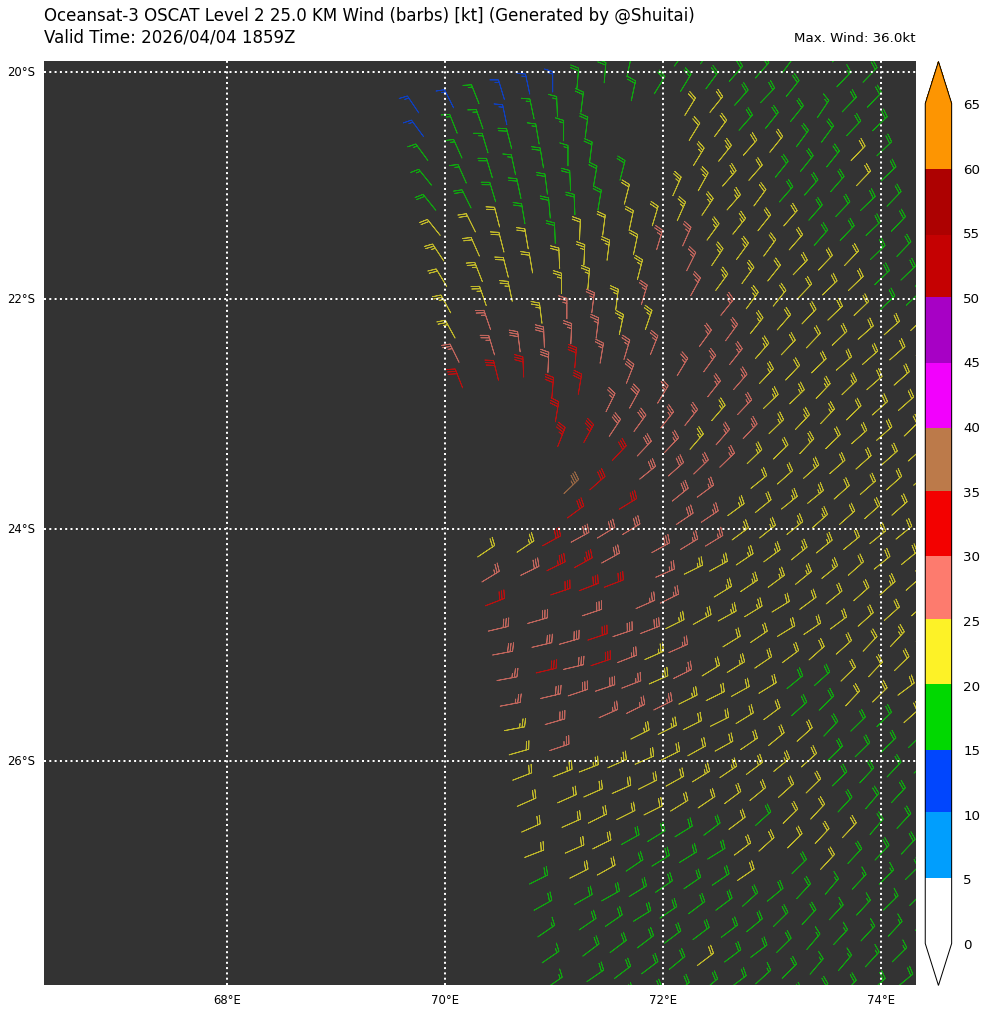
Task: Click the Oceansat-3 OSCAT plot title
Action: (369, 16)
